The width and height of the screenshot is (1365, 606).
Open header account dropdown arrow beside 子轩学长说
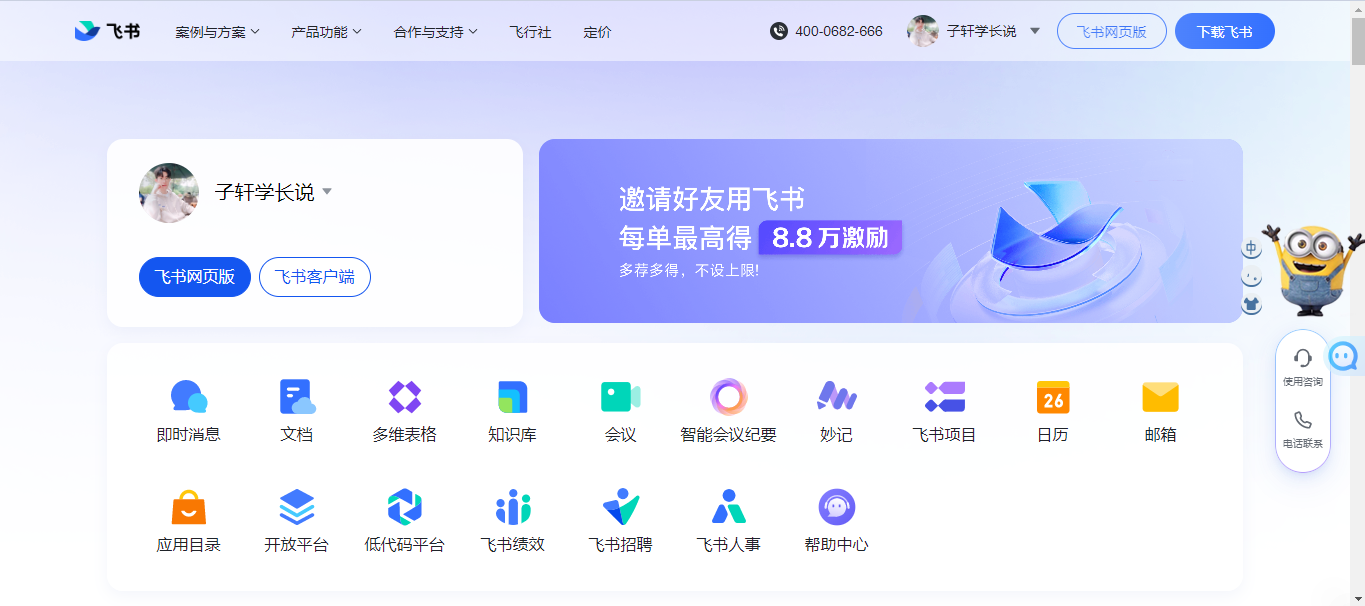[x=1035, y=31]
